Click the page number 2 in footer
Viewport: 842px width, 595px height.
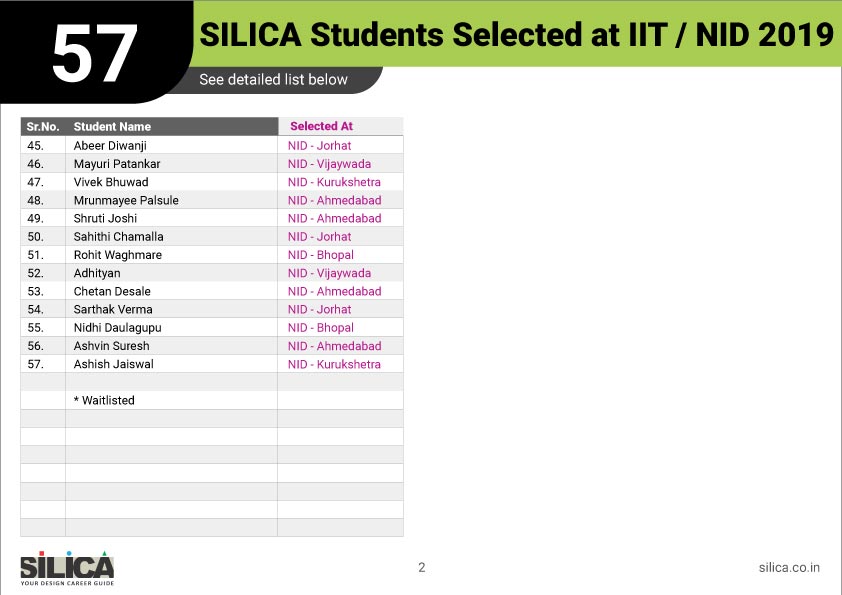click(x=421, y=567)
